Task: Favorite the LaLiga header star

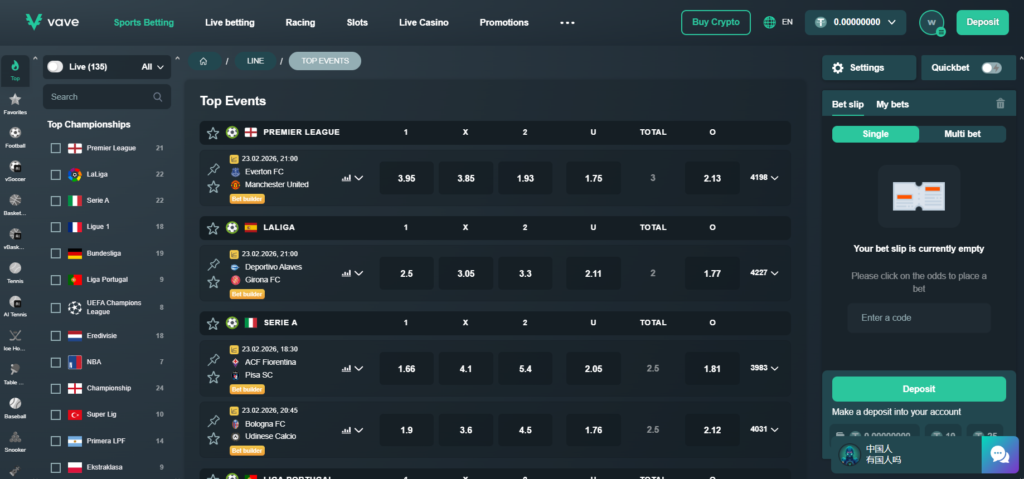Action: [213, 228]
